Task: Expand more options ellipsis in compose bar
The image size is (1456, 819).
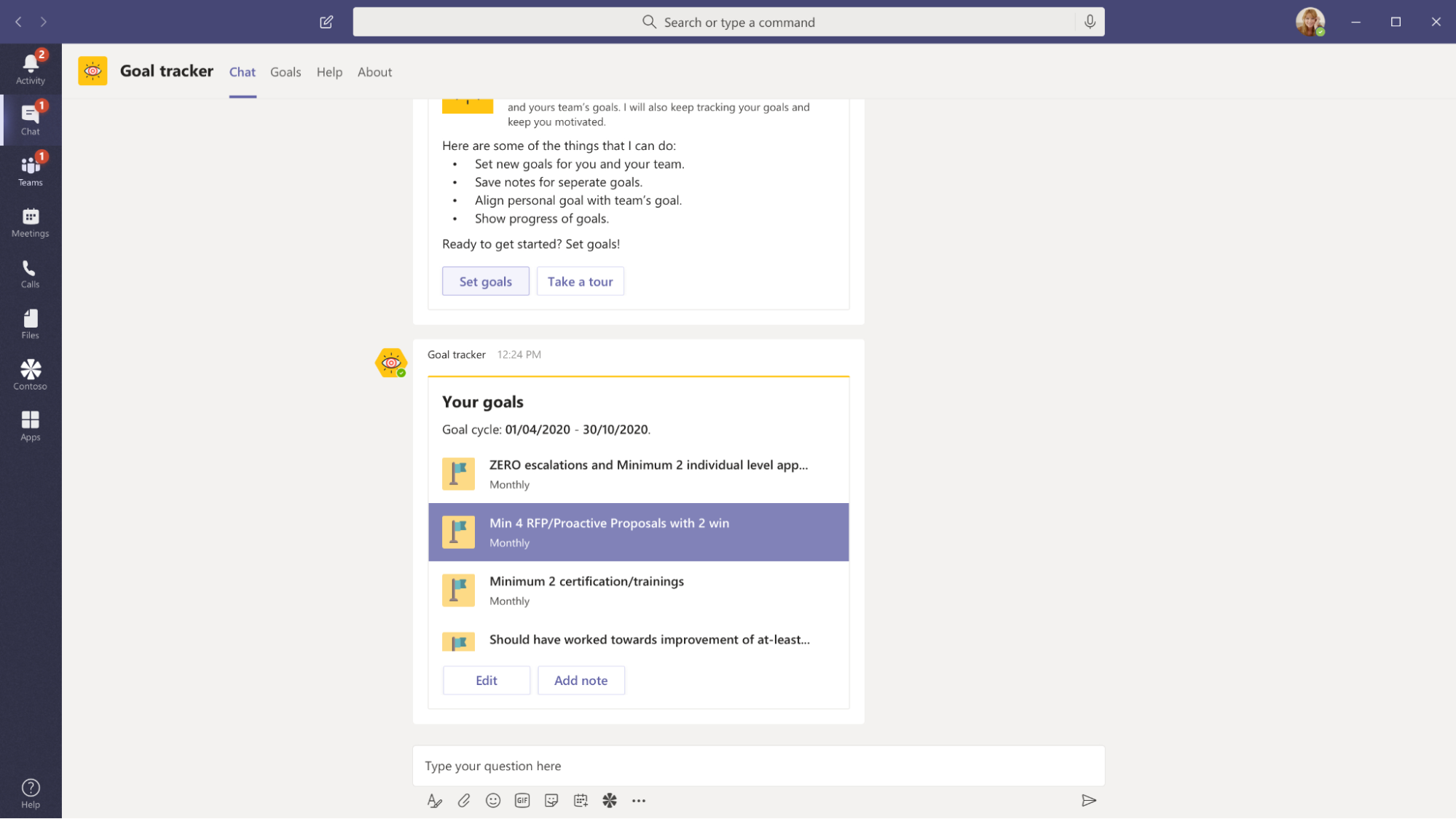Action: pyautogui.click(x=639, y=800)
